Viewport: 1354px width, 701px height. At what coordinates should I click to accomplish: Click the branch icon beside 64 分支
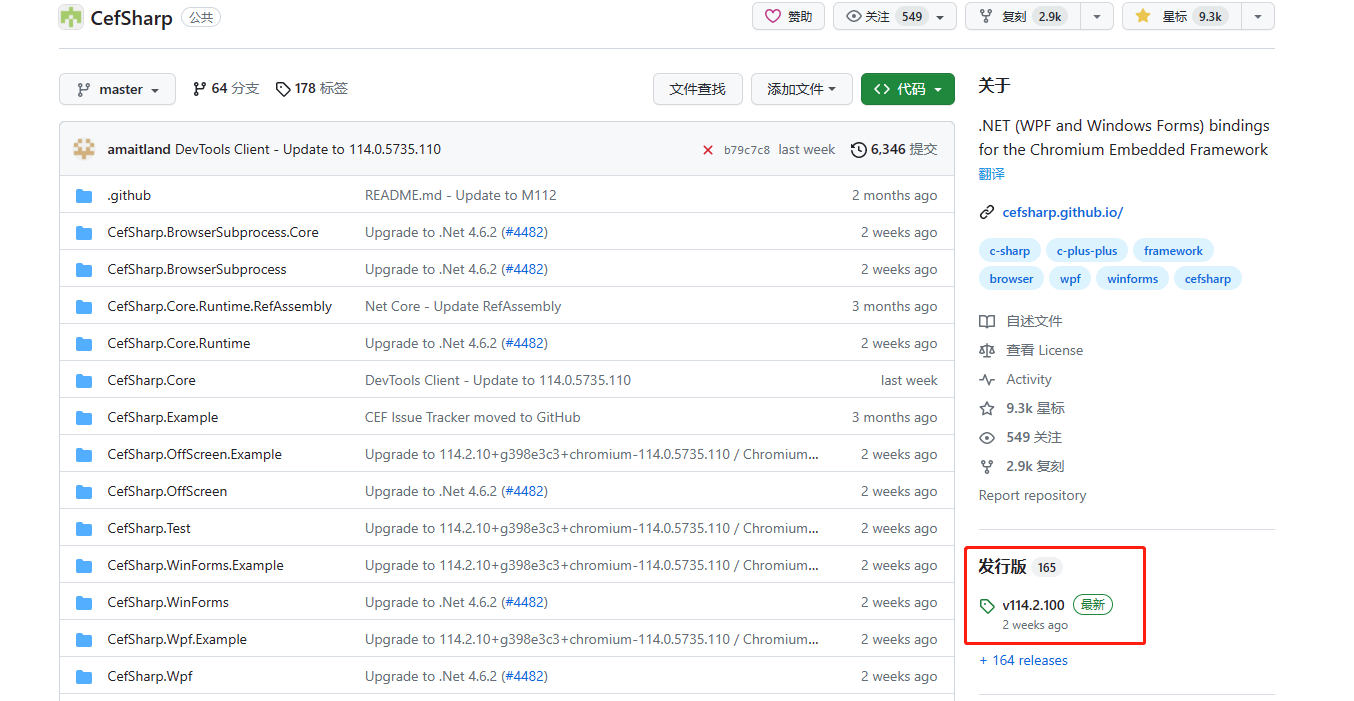pos(199,89)
